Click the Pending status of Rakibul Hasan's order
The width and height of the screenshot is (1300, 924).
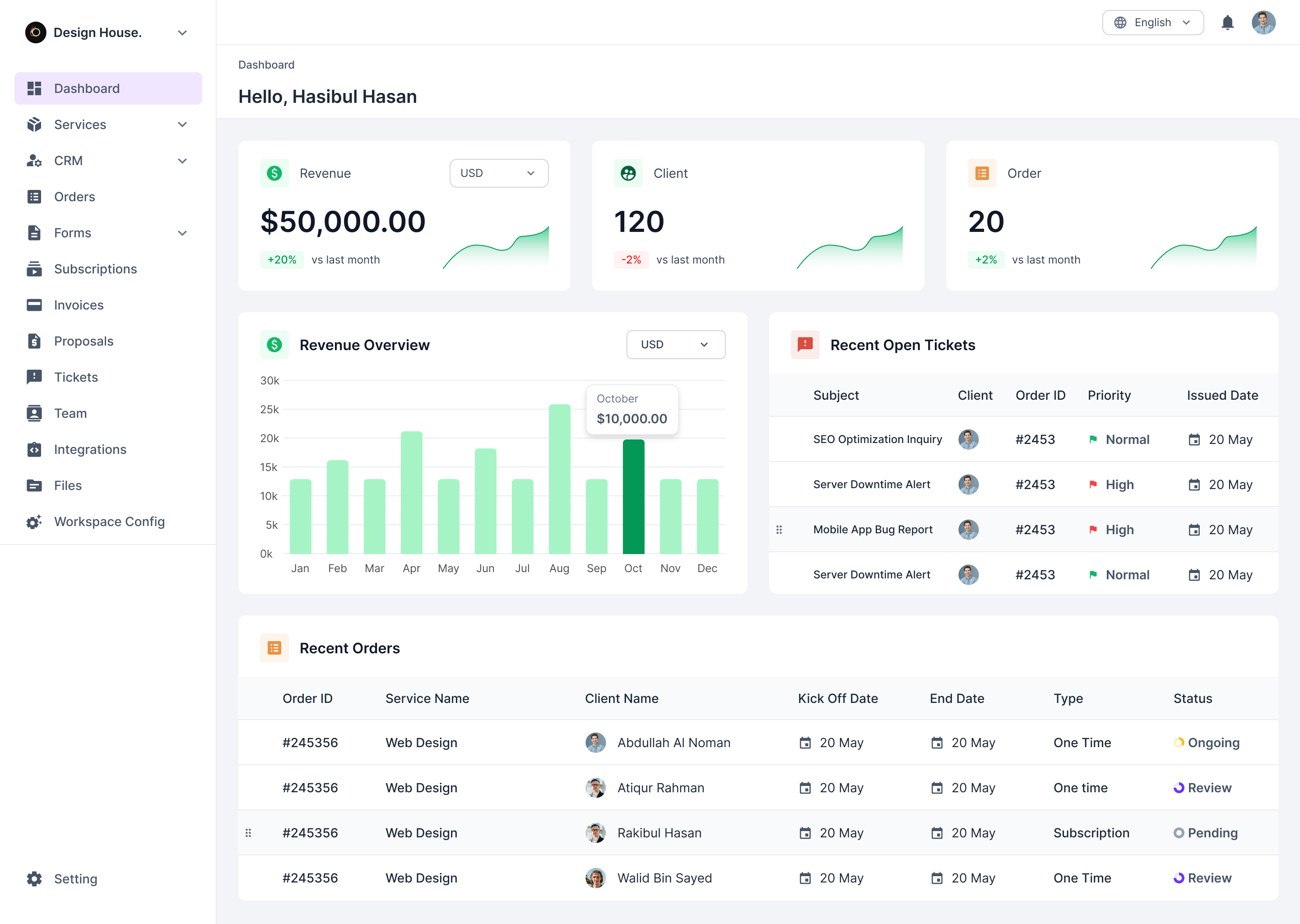[1206, 833]
